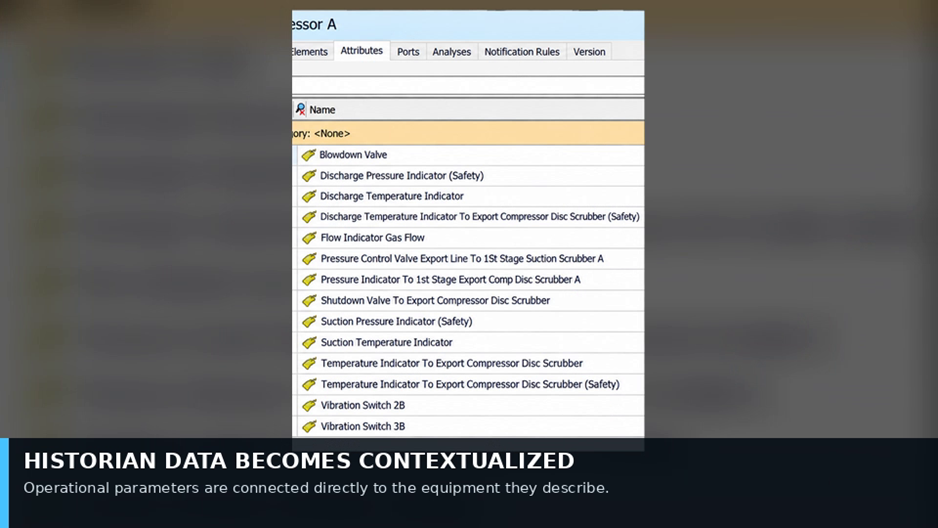Click the Discharge Temperature Indicator tag icon
The width and height of the screenshot is (938, 528).
pos(309,196)
